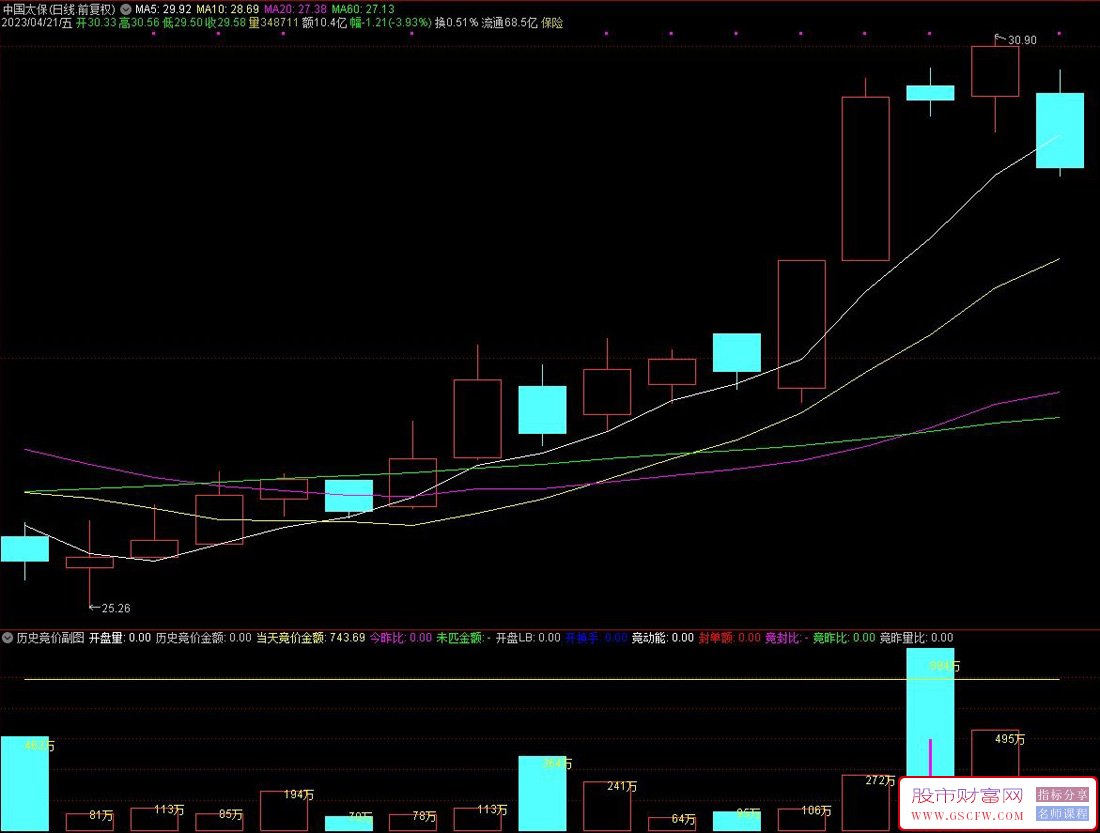The width and height of the screenshot is (1100, 833).
Task: Select the auction bar labeled 70万
Action: tap(349, 824)
